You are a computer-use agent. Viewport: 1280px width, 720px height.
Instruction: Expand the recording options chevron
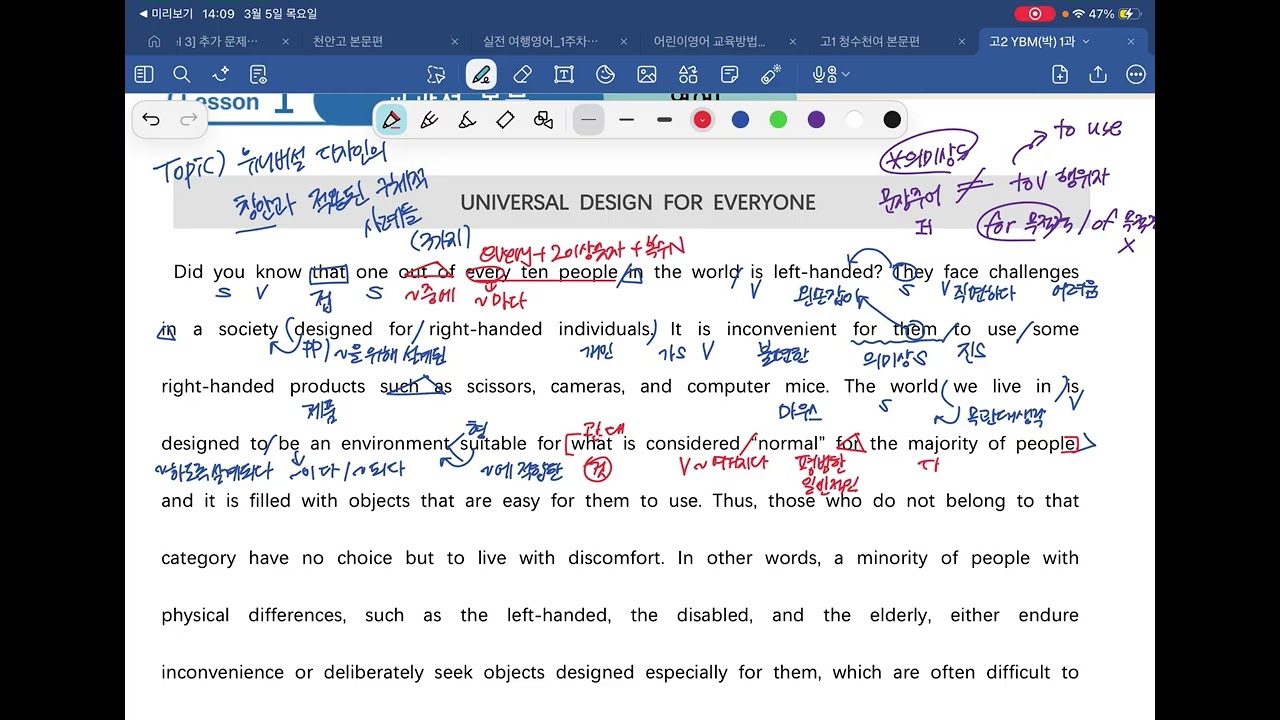pyautogui.click(x=846, y=74)
